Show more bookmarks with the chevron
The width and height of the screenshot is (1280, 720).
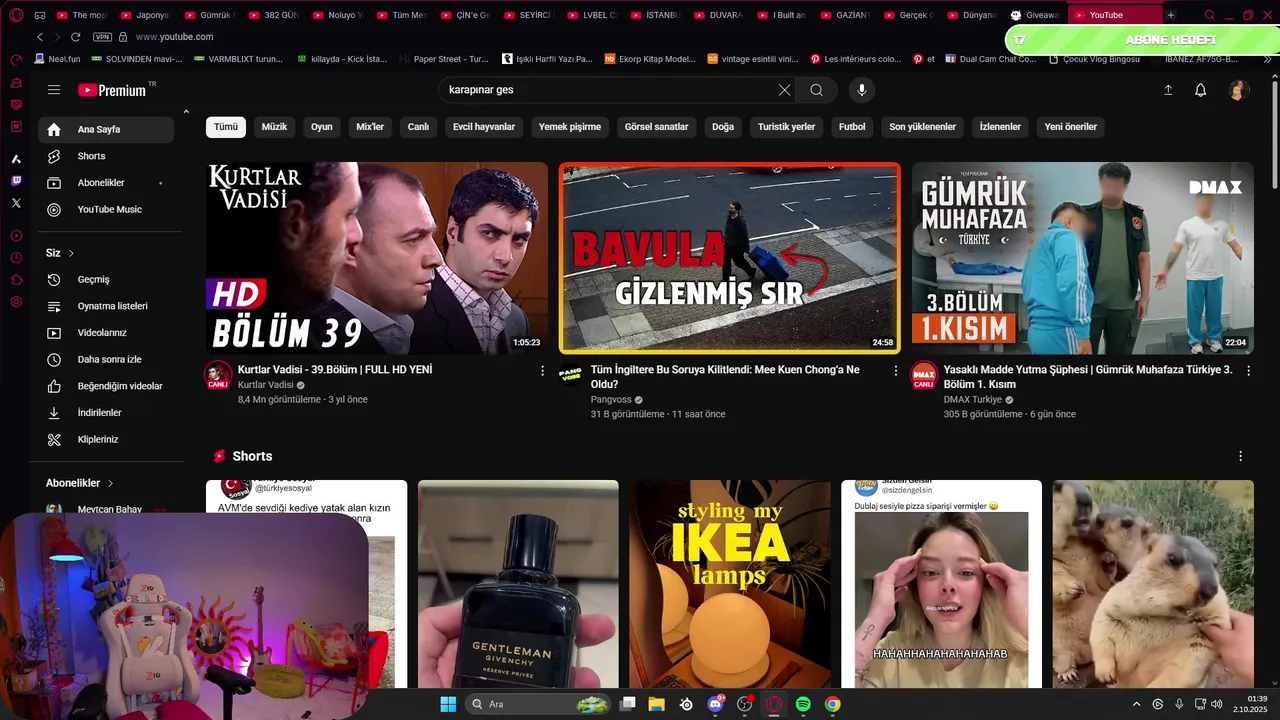[x=1268, y=59]
